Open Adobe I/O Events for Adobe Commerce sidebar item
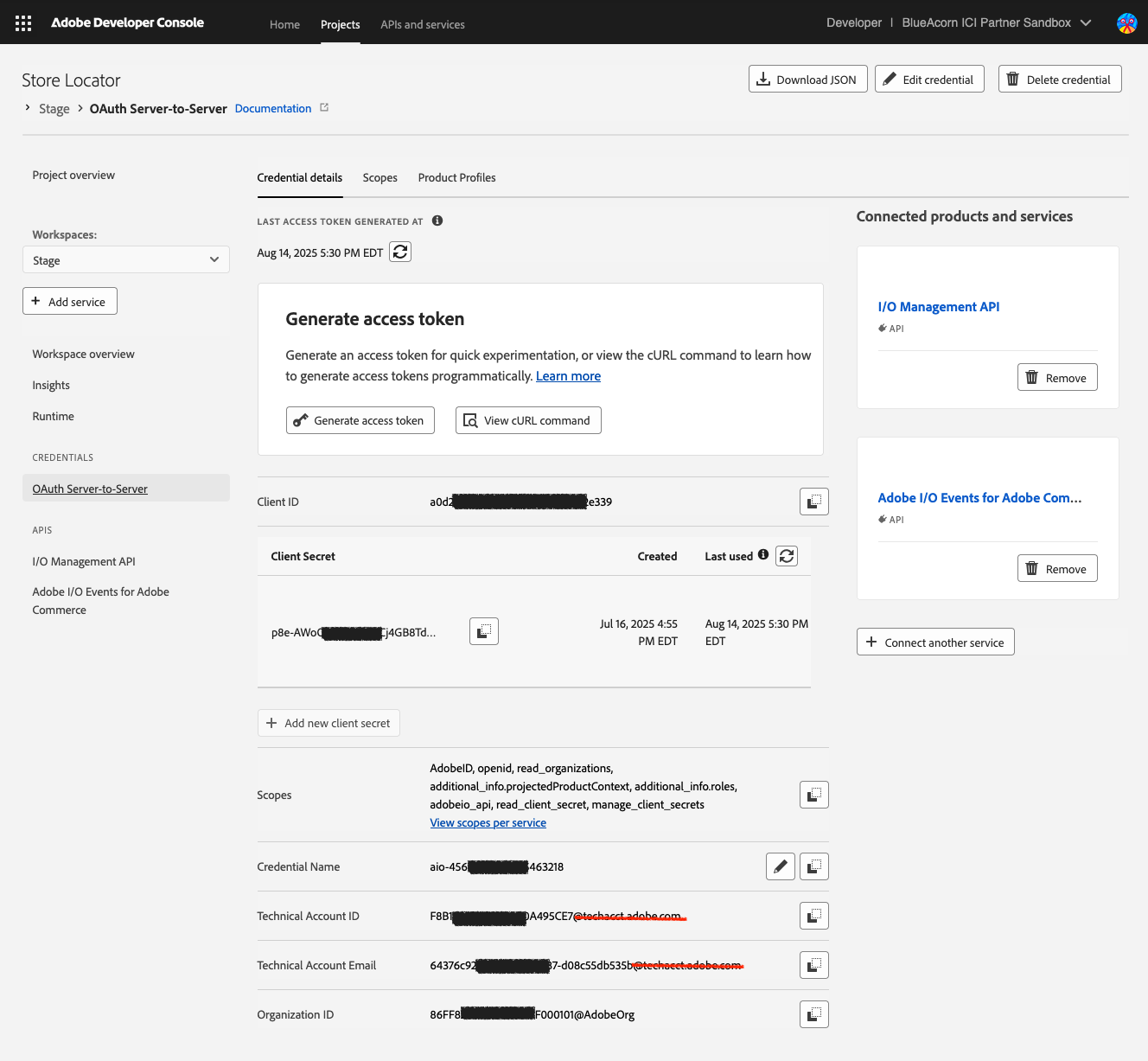Viewport: 1148px width, 1061px height. [101, 601]
